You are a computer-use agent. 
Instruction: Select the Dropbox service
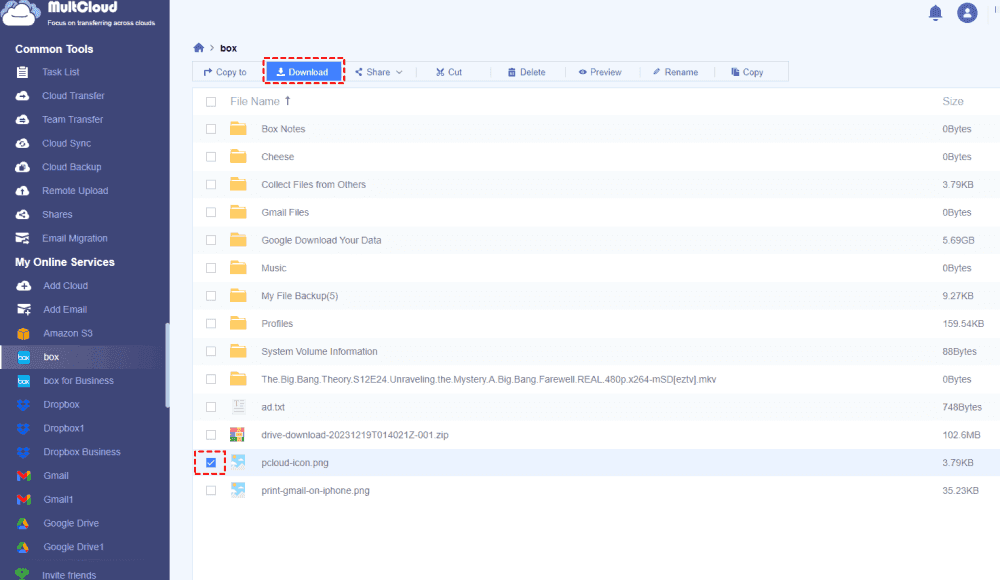point(61,405)
